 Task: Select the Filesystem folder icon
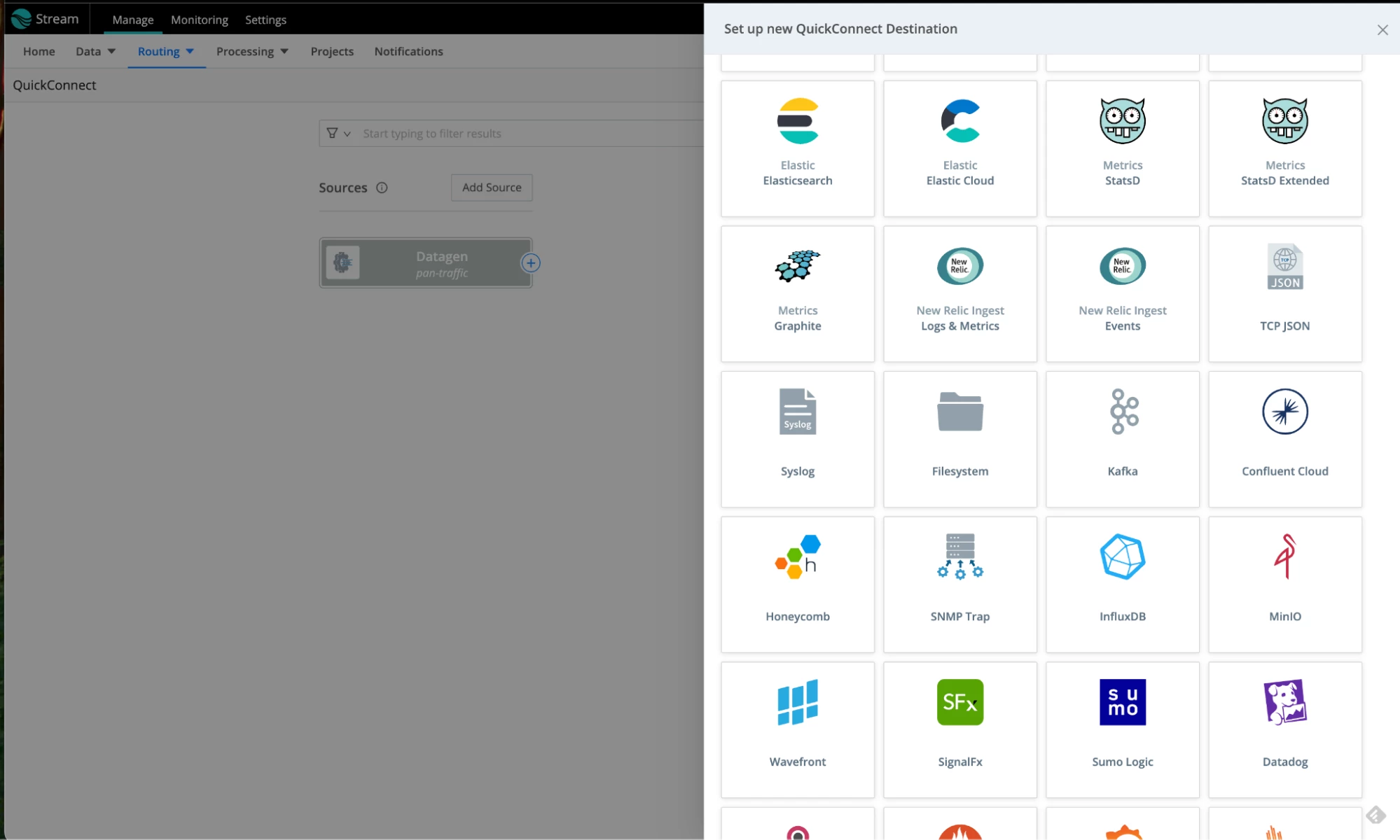click(960, 412)
